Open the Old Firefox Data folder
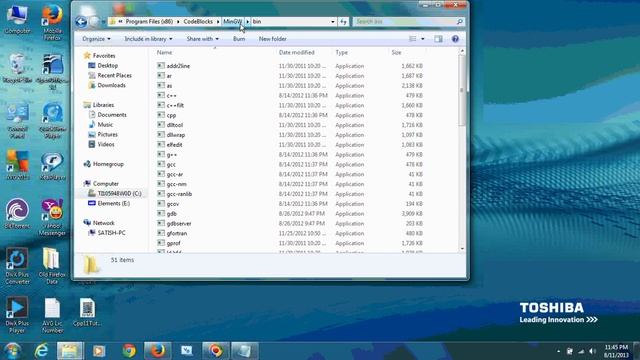The height and width of the screenshot is (360, 640). tap(52, 266)
